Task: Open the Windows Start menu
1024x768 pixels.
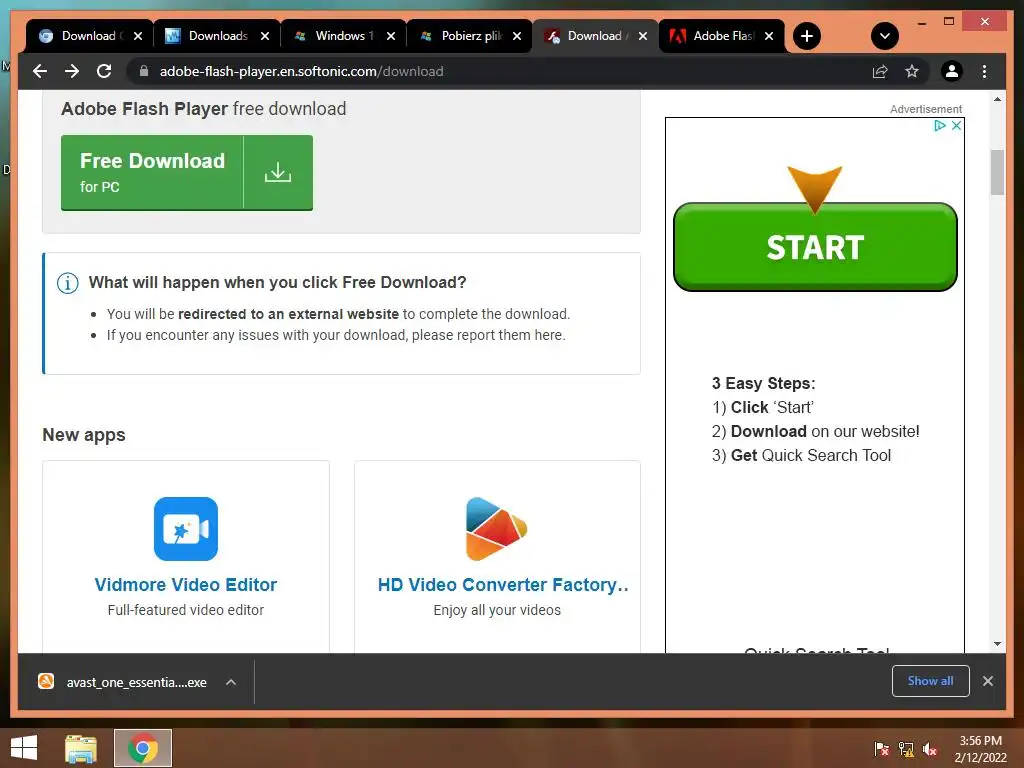Action: point(24,748)
